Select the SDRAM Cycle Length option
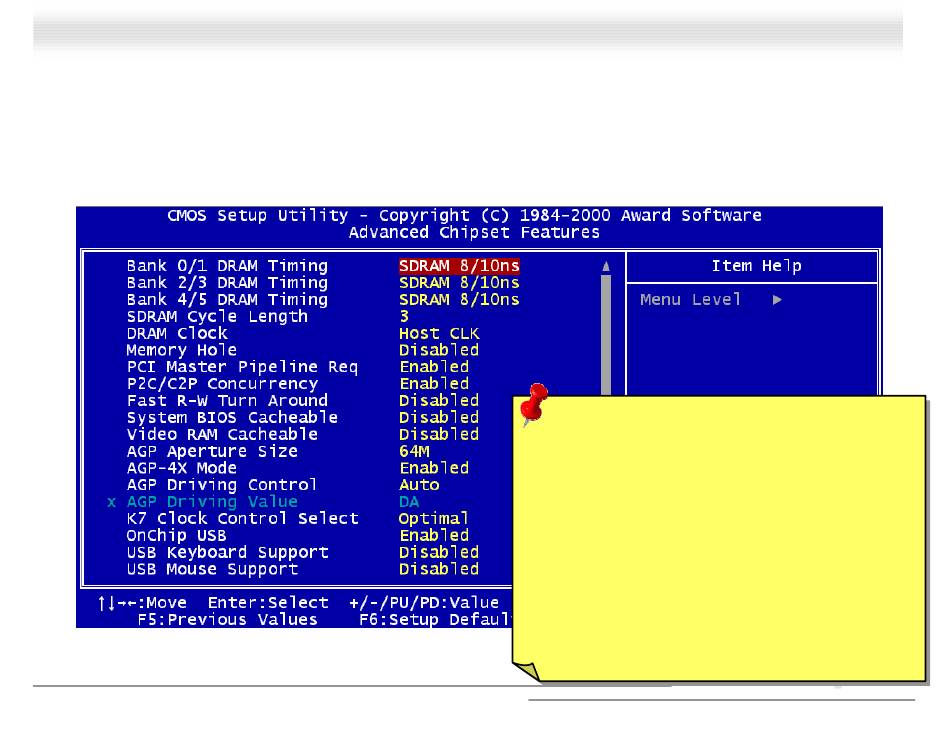This screenshot has height=735, width=950. pyautogui.click(x=217, y=317)
